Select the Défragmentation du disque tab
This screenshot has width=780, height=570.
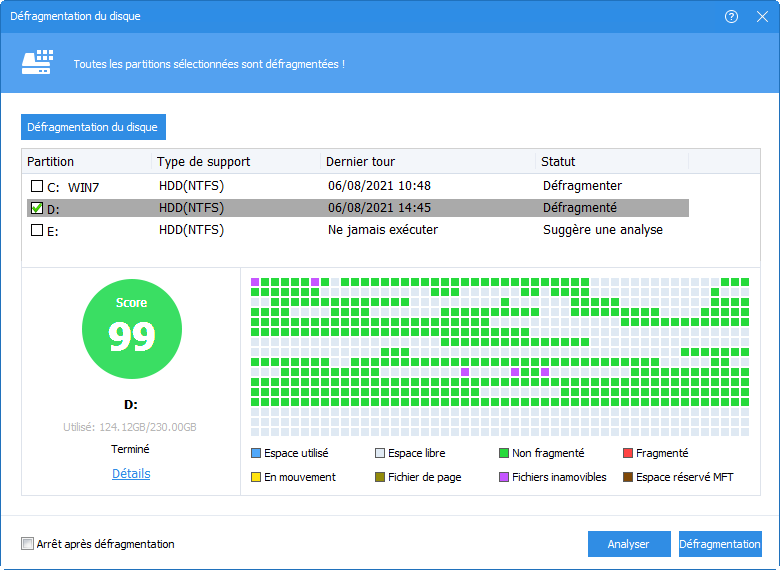click(93, 127)
